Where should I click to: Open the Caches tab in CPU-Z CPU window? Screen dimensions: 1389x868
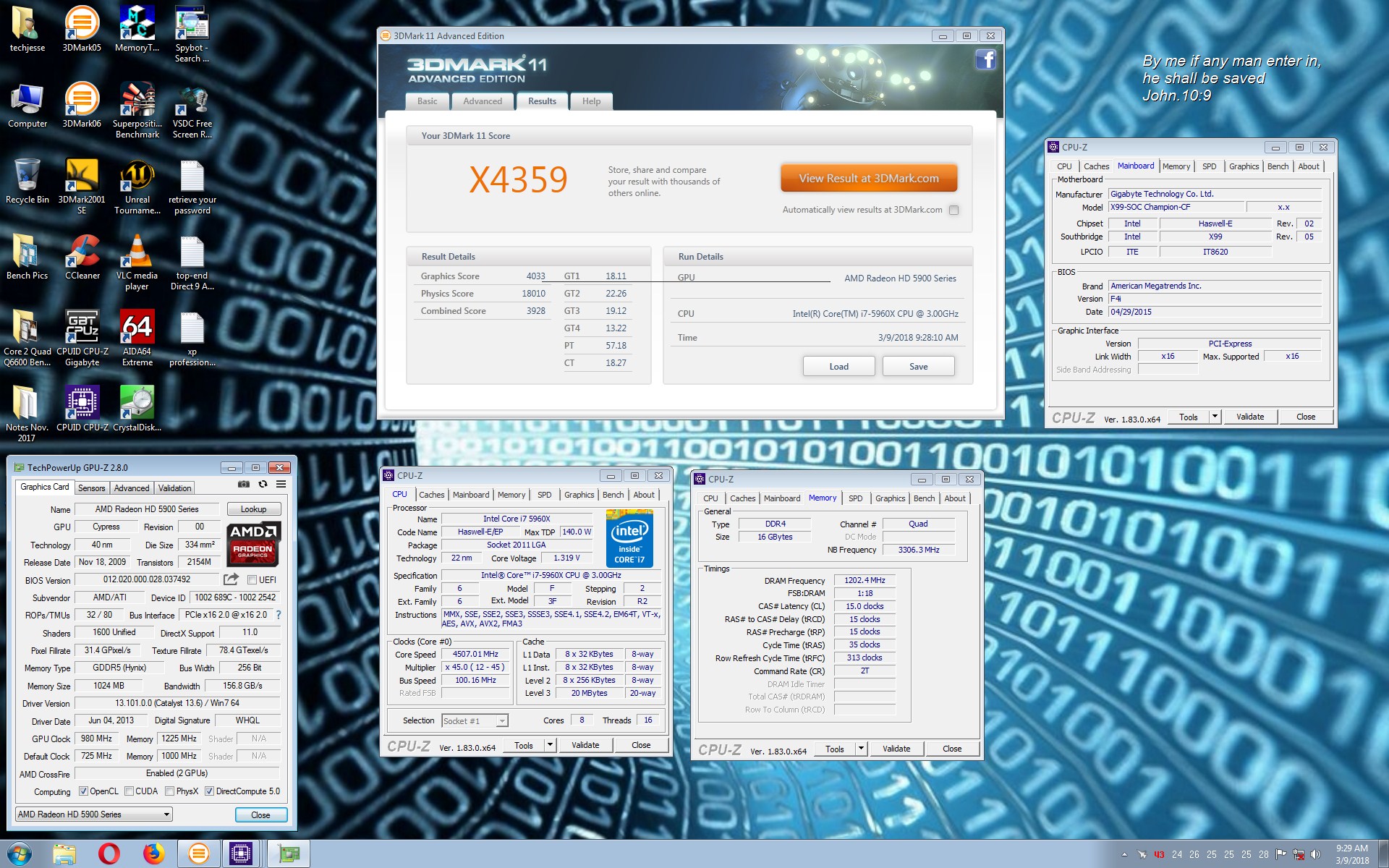click(431, 495)
